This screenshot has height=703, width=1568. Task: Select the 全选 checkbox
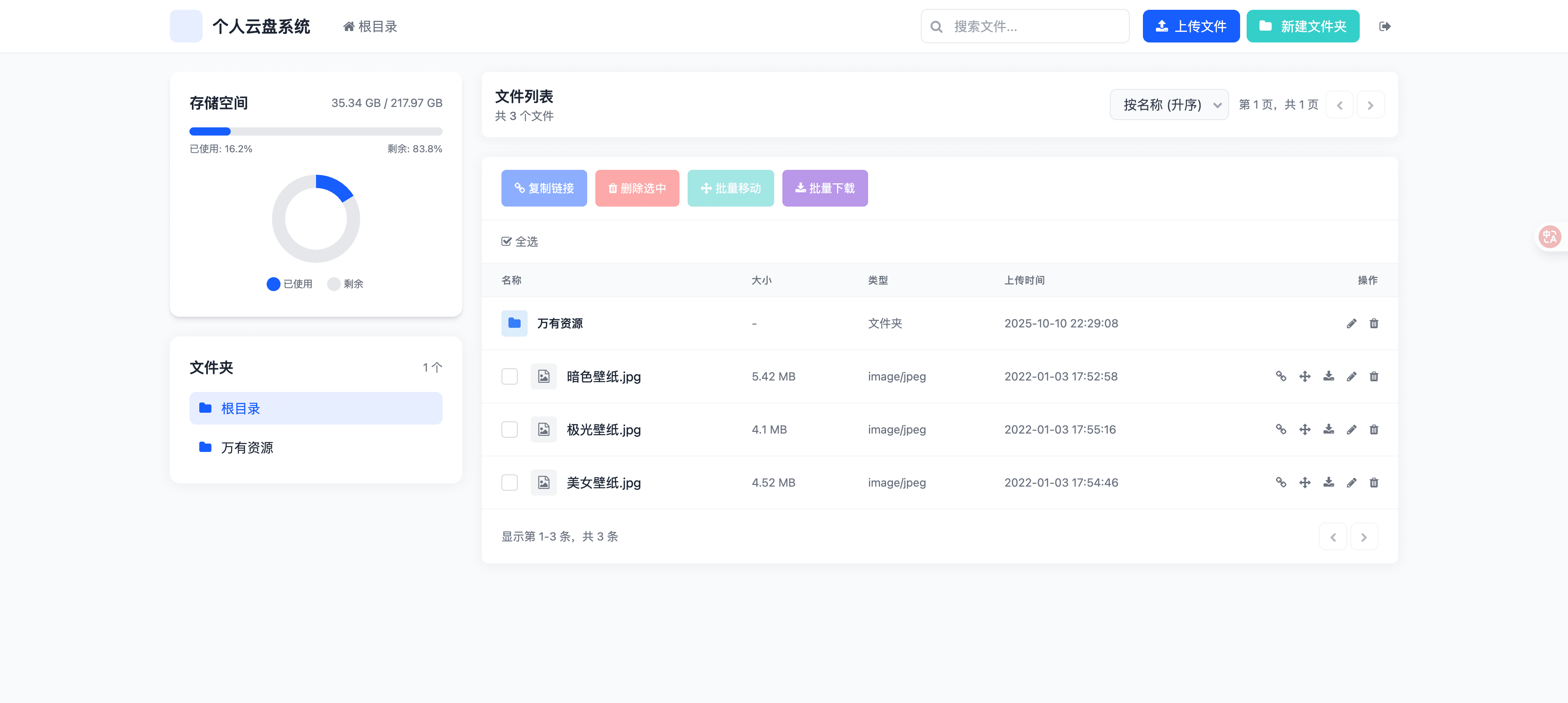point(507,241)
